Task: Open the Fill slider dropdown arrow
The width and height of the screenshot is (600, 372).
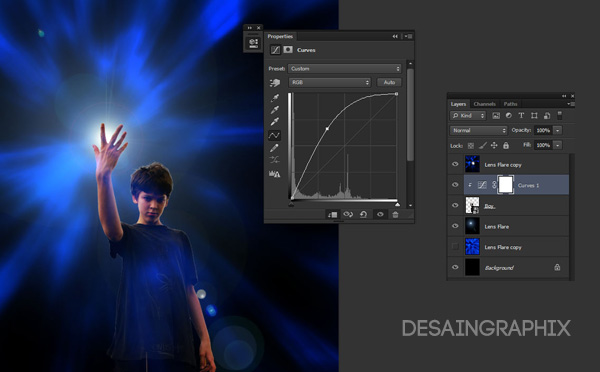Action: 558,145
